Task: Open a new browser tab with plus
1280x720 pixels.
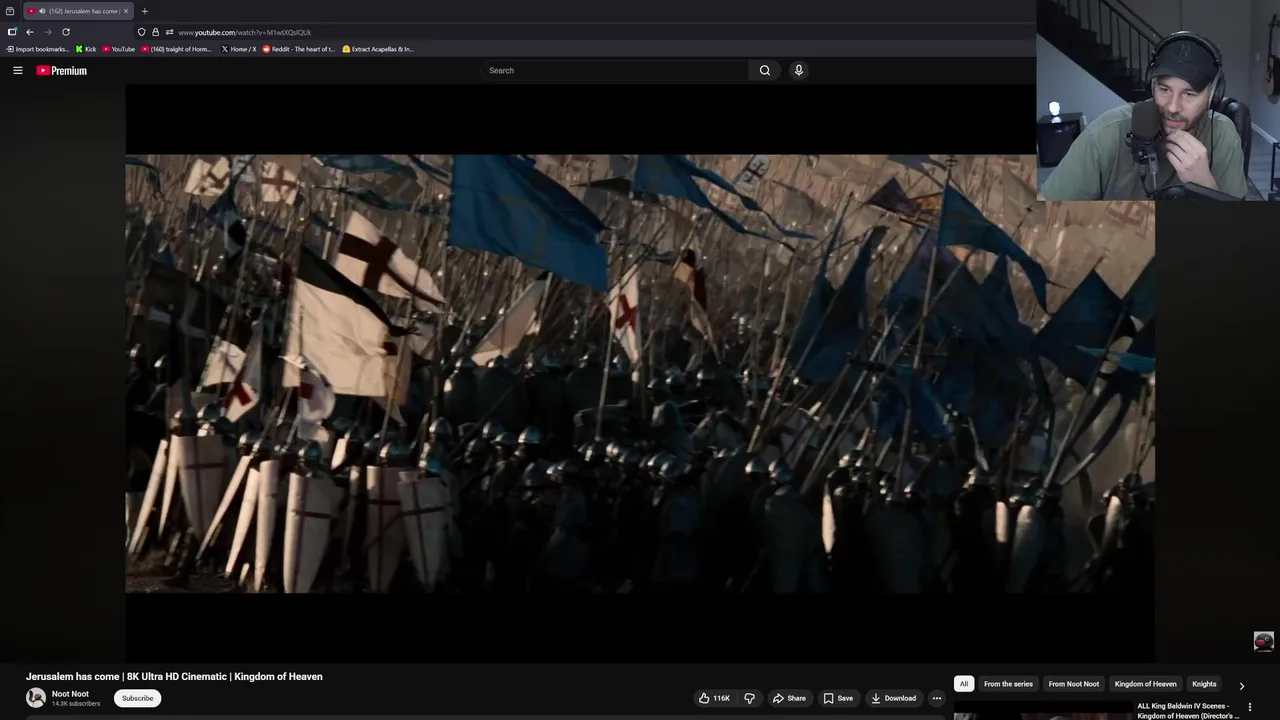Action: tap(144, 11)
